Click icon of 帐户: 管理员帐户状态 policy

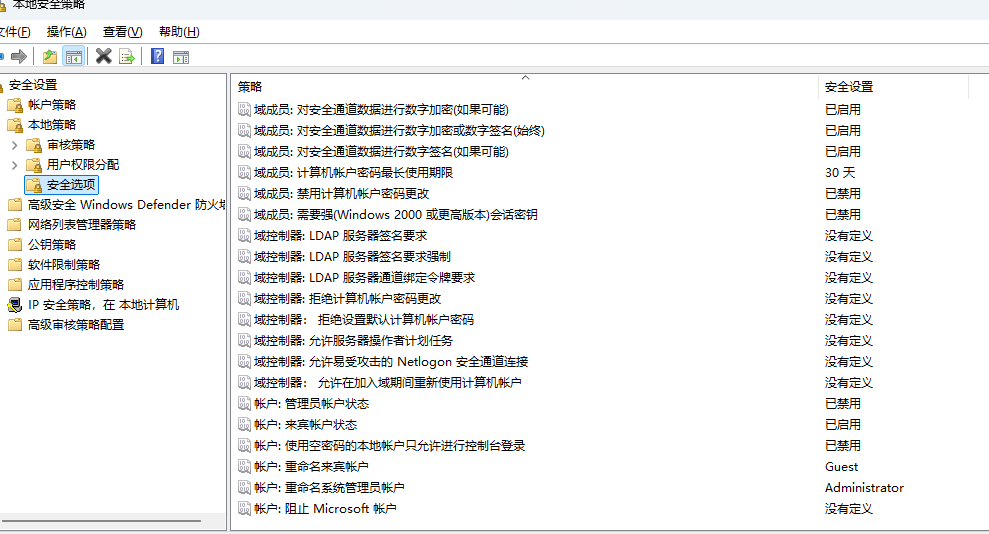(x=244, y=403)
